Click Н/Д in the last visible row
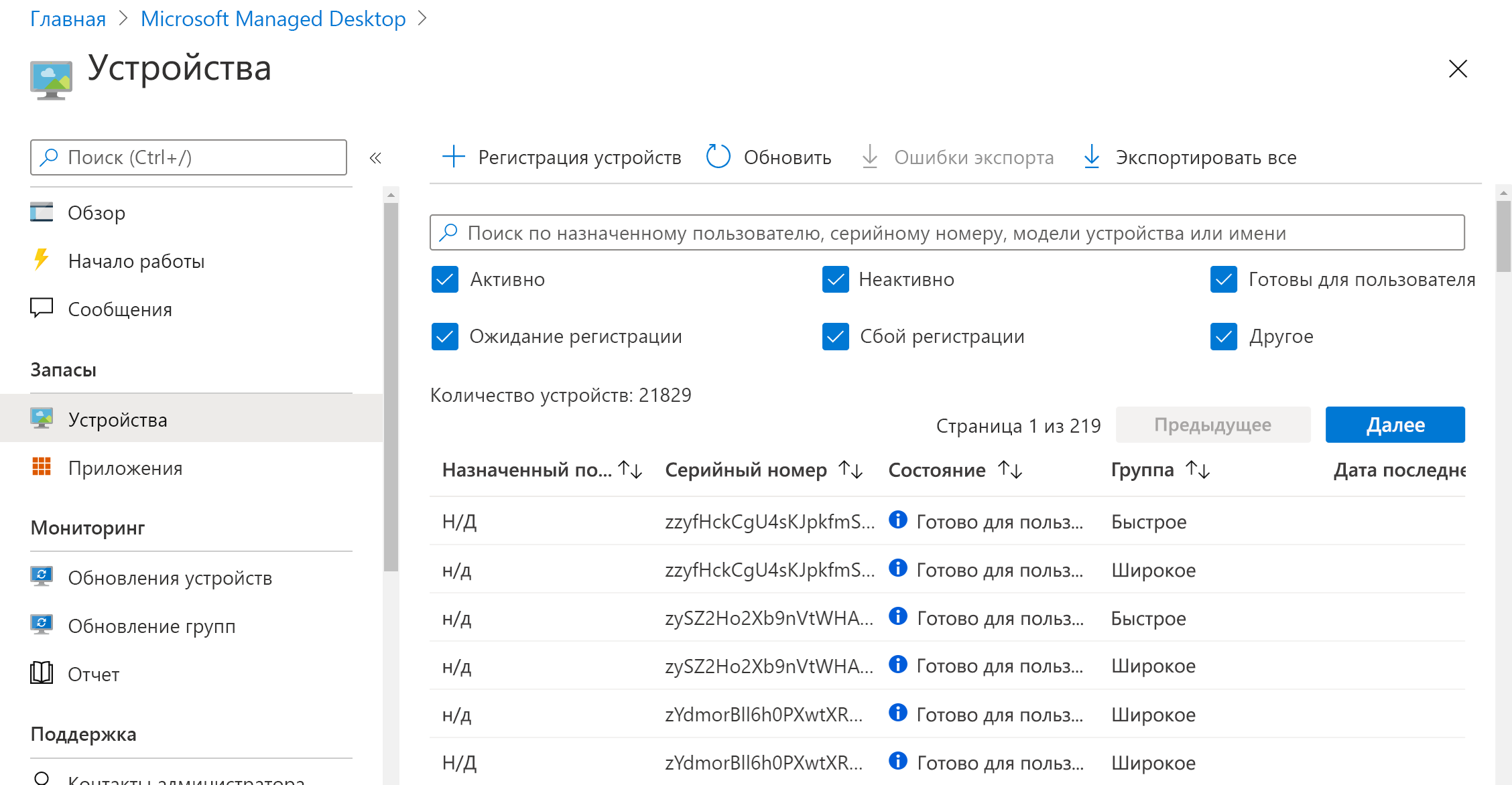 (x=459, y=762)
